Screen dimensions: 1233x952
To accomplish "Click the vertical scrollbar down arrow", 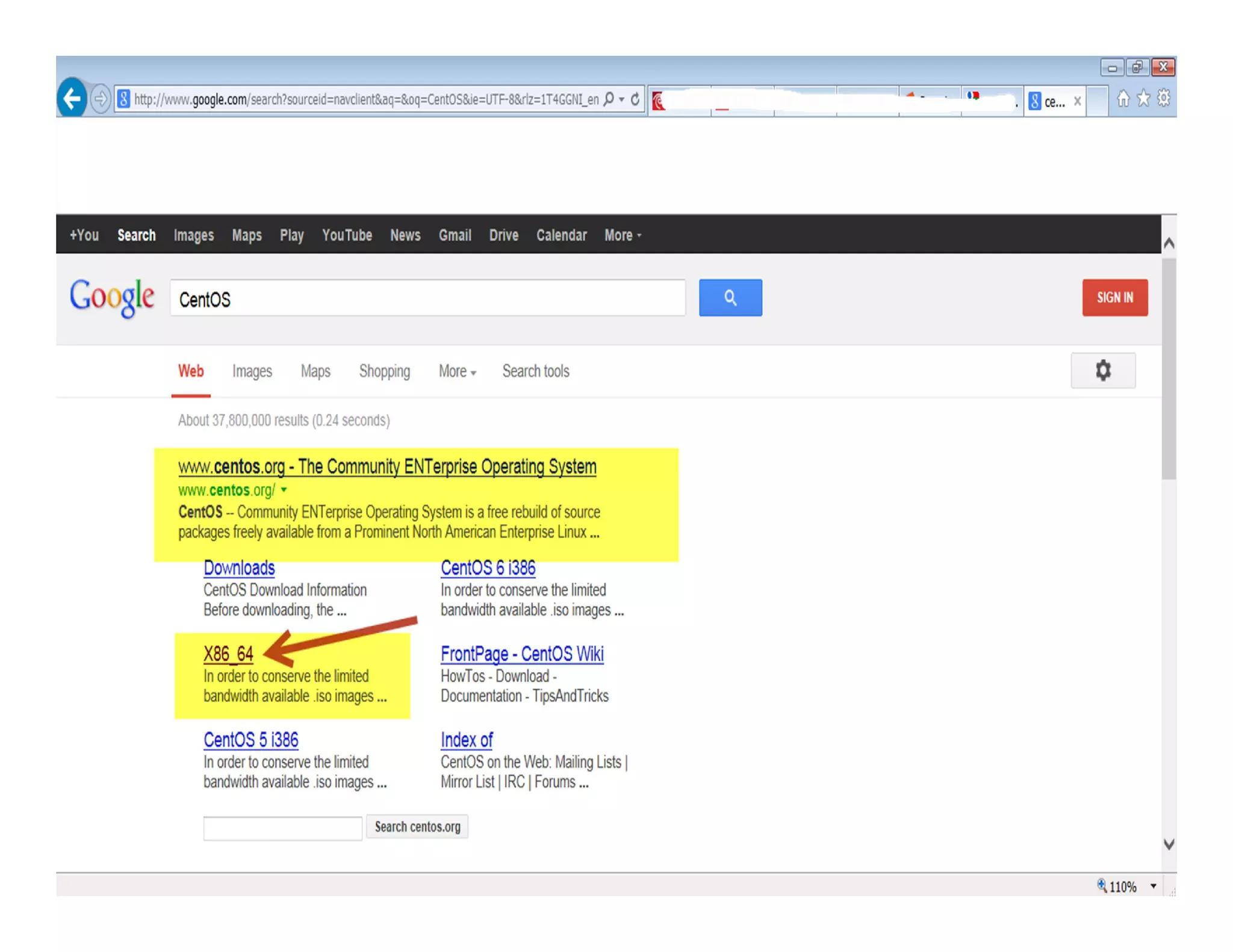I will click(1169, 844).
